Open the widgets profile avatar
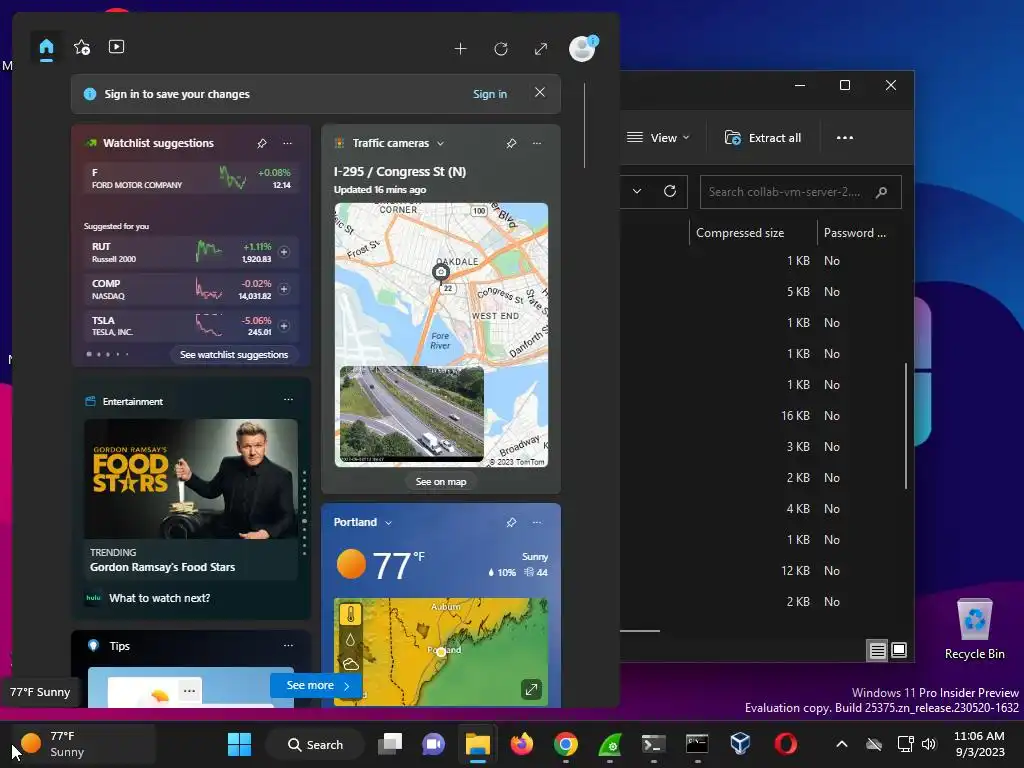 (x=582, y=48)
